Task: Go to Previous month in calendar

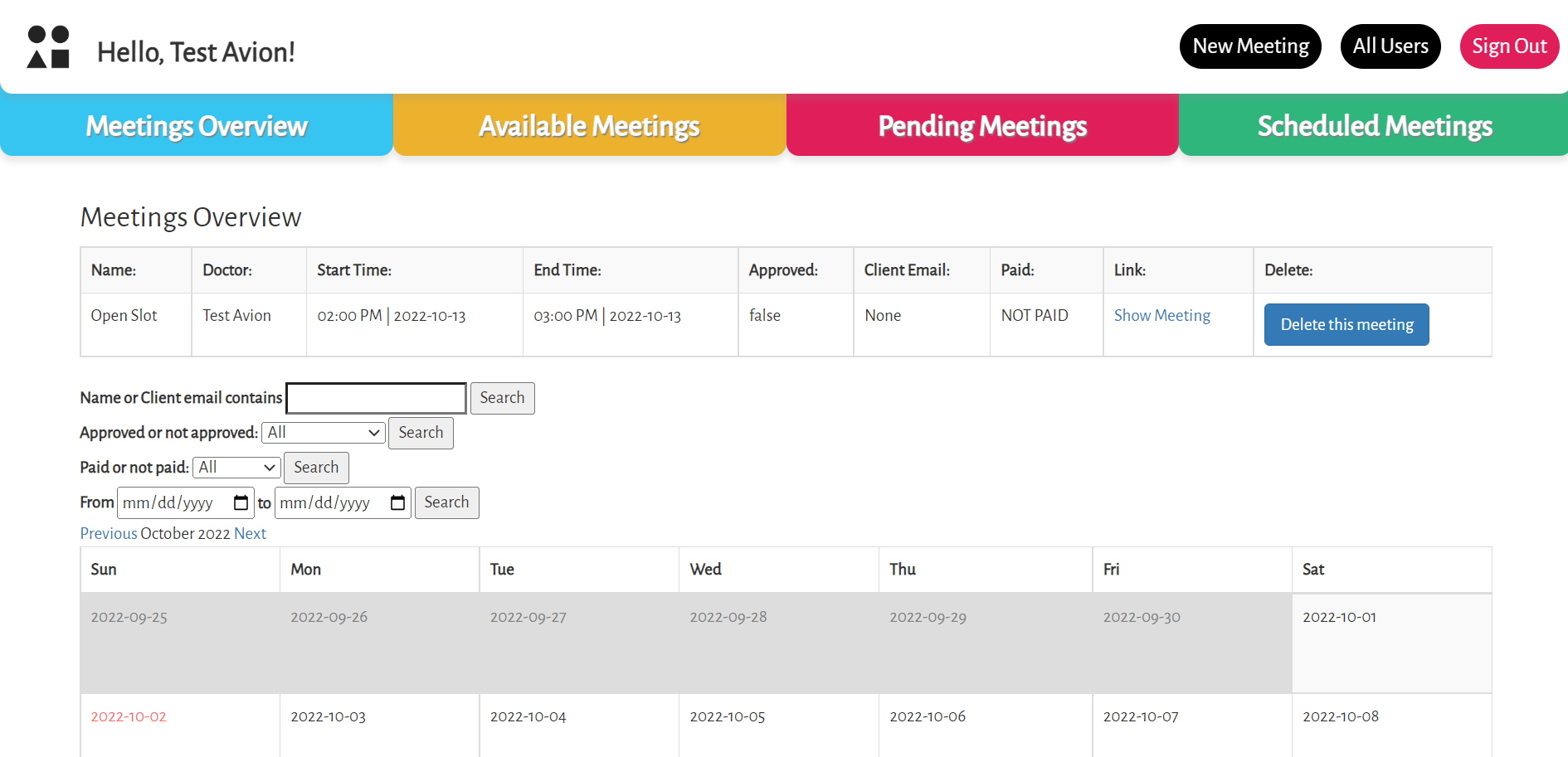Action: [x=109, y=533]
